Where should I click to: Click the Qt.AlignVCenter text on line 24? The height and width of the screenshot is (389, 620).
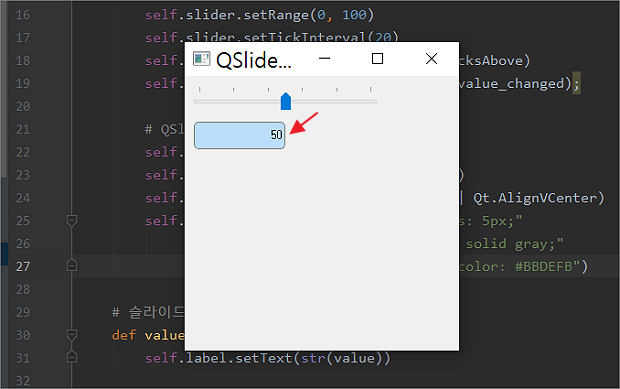[535, 198]
